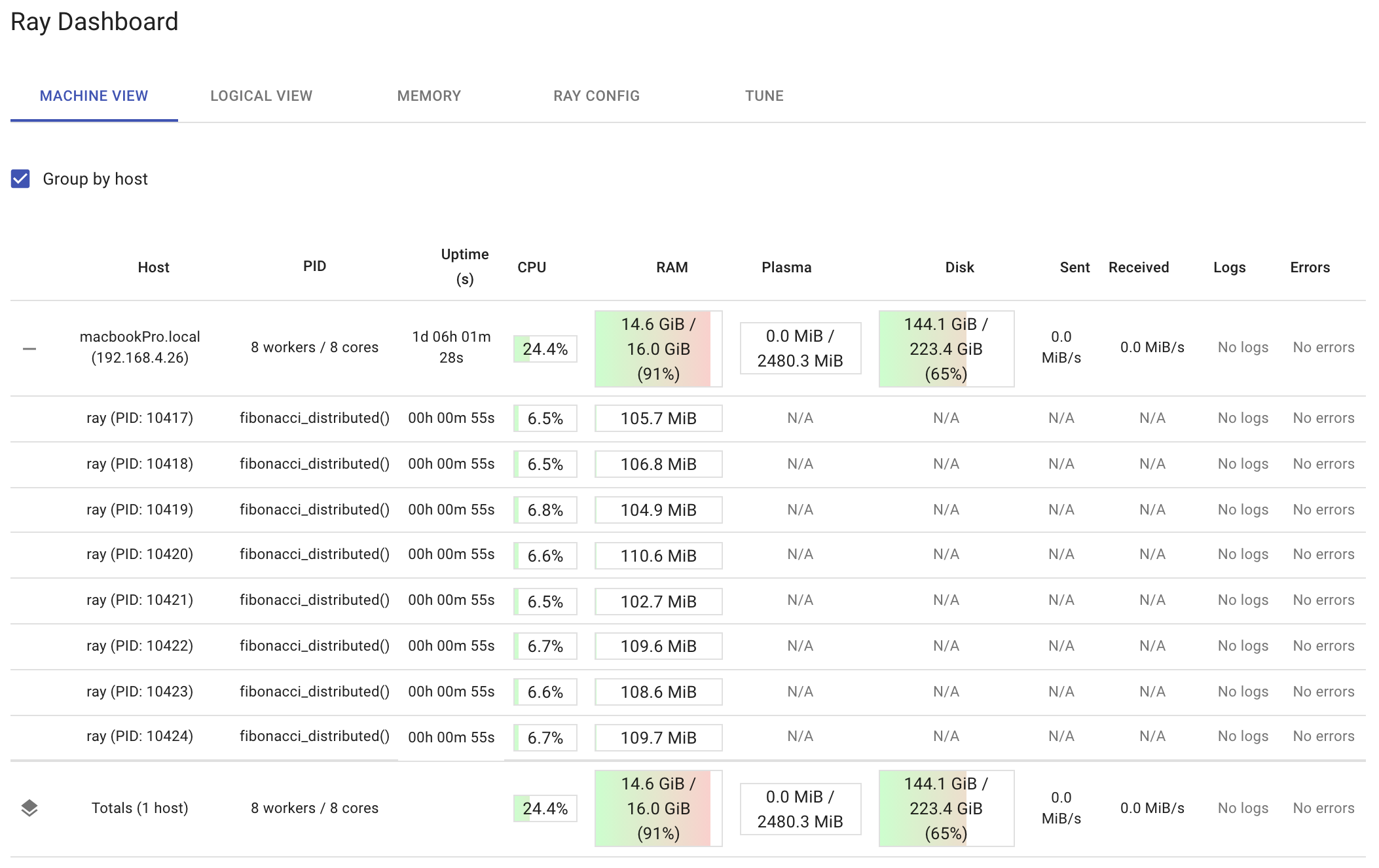
Task: Click No errors for PID 10424
Action: pos(1323,736)
